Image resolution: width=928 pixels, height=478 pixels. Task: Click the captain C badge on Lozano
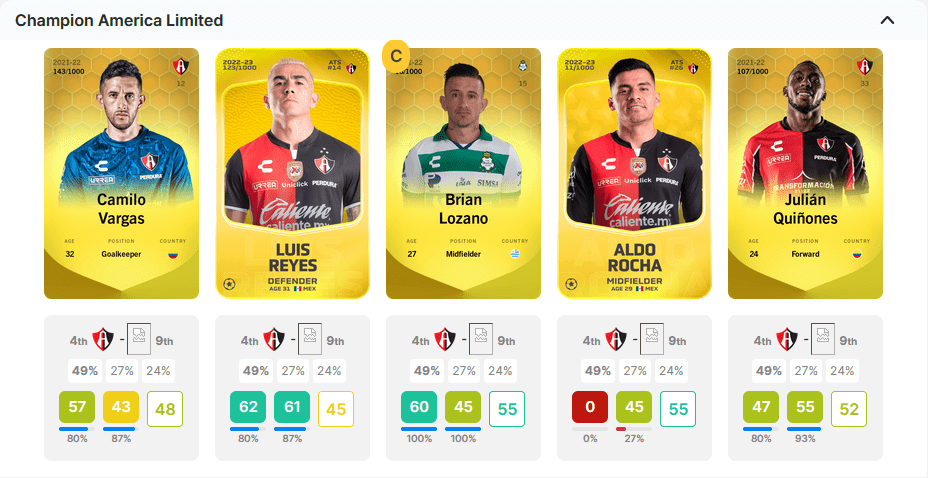pos(396,56)
